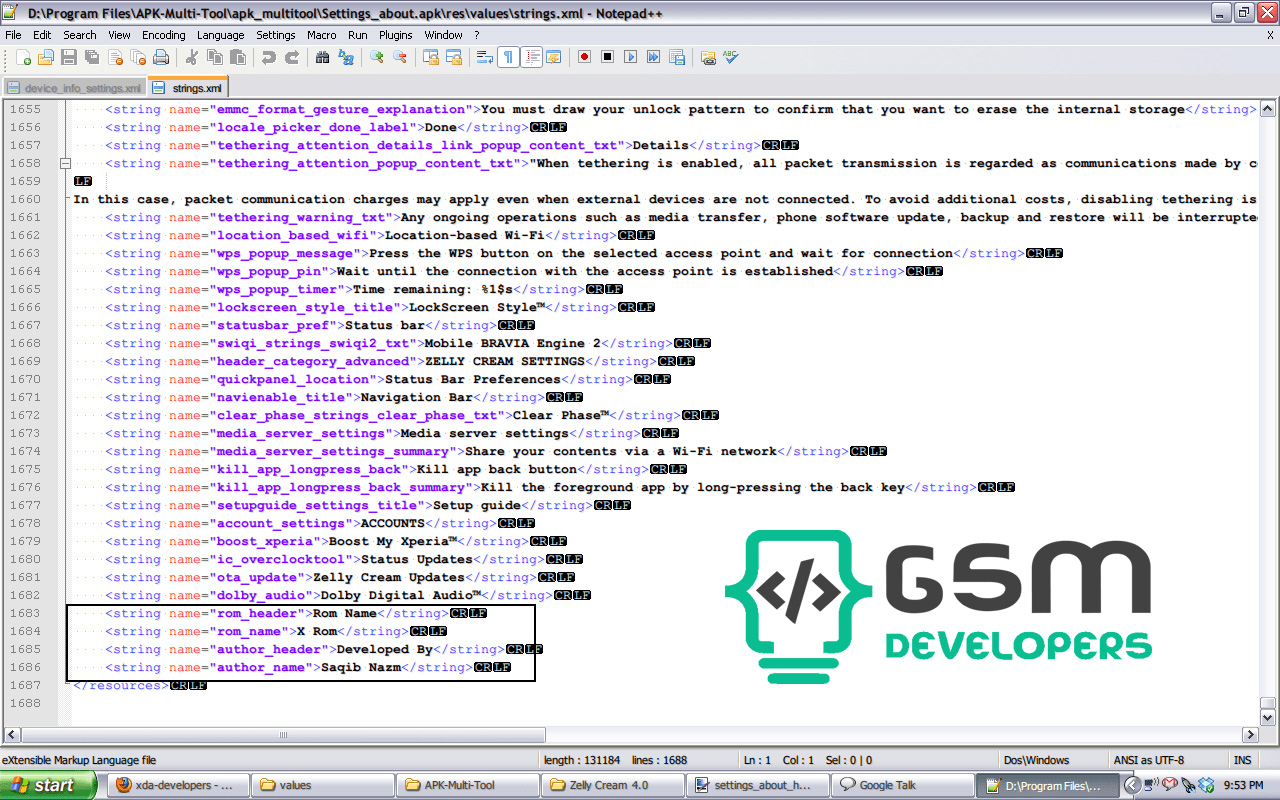Open the Plugins menu
Image resolution: width=1280 pixels, height=800 pixels.
click(x=396, y=35)
